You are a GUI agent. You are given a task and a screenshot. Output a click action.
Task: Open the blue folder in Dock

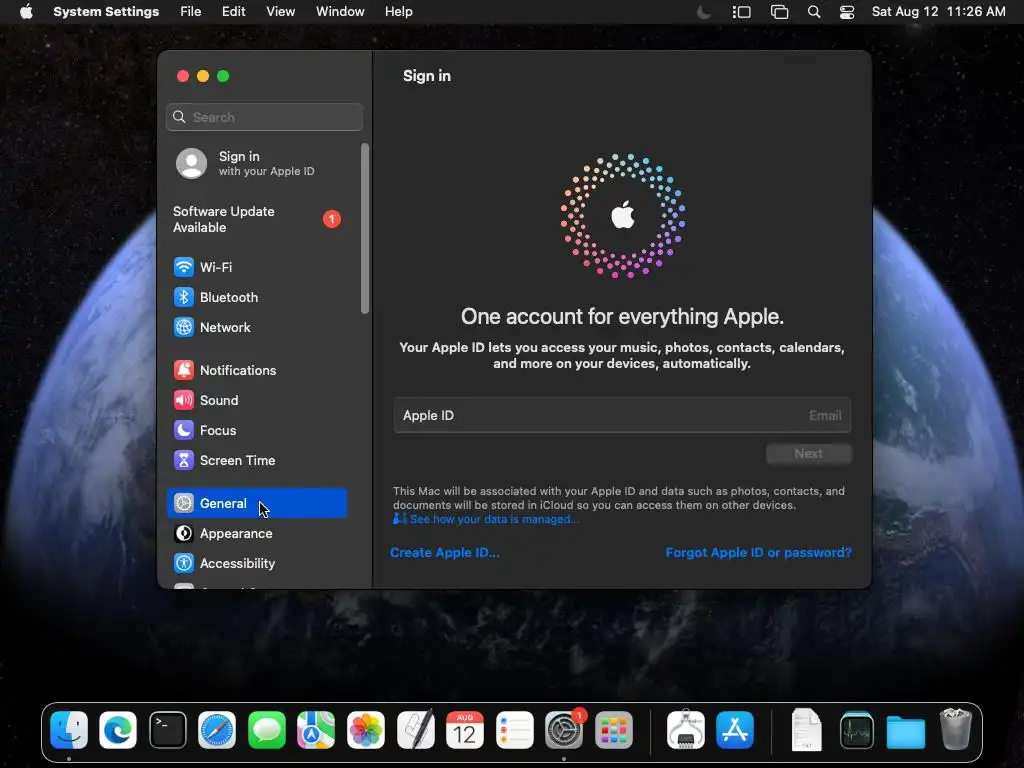click(x=906, y=731)
